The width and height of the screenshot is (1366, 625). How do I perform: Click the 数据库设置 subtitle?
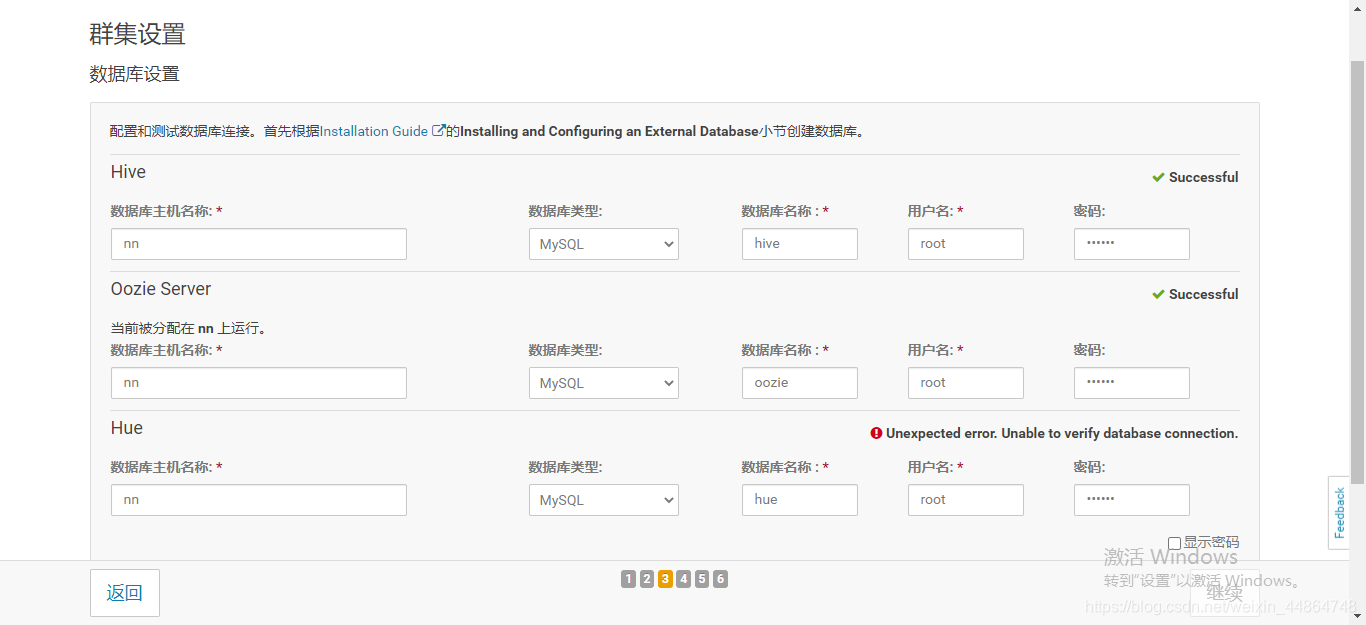coord(135,74)
